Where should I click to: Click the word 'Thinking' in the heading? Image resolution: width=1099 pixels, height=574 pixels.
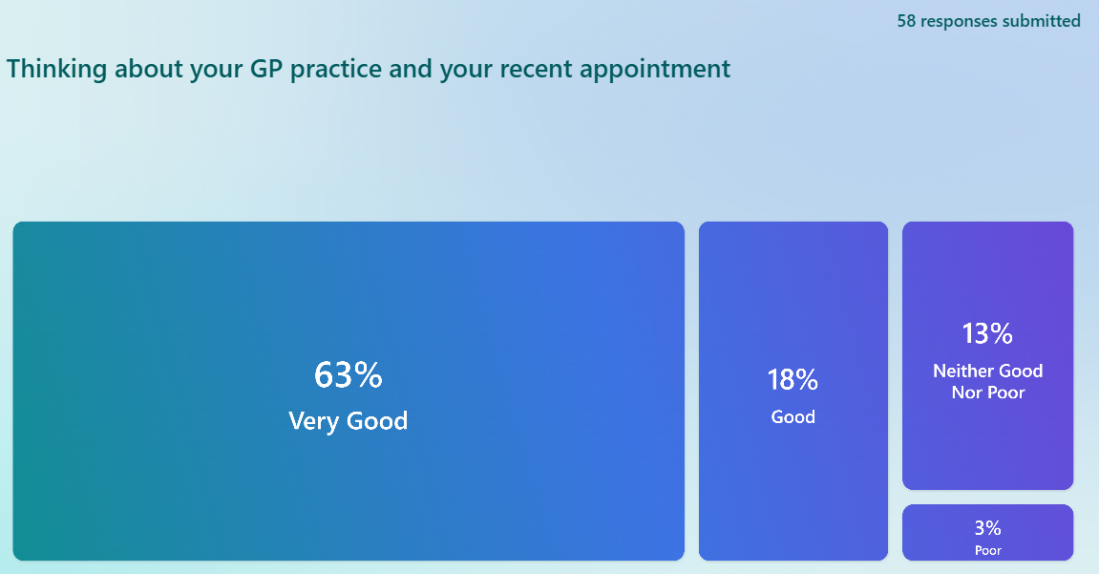57,69
